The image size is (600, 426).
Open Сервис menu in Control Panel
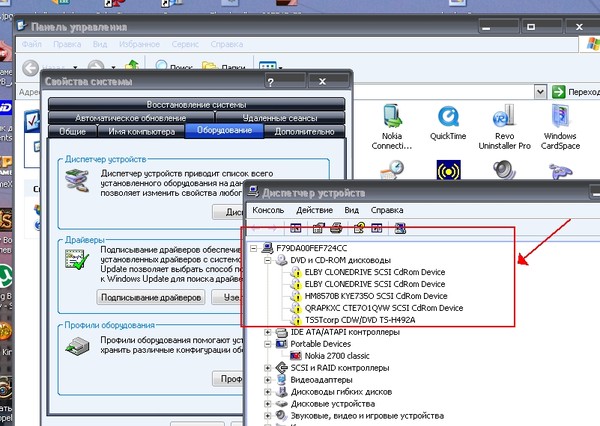pos(185,44)
